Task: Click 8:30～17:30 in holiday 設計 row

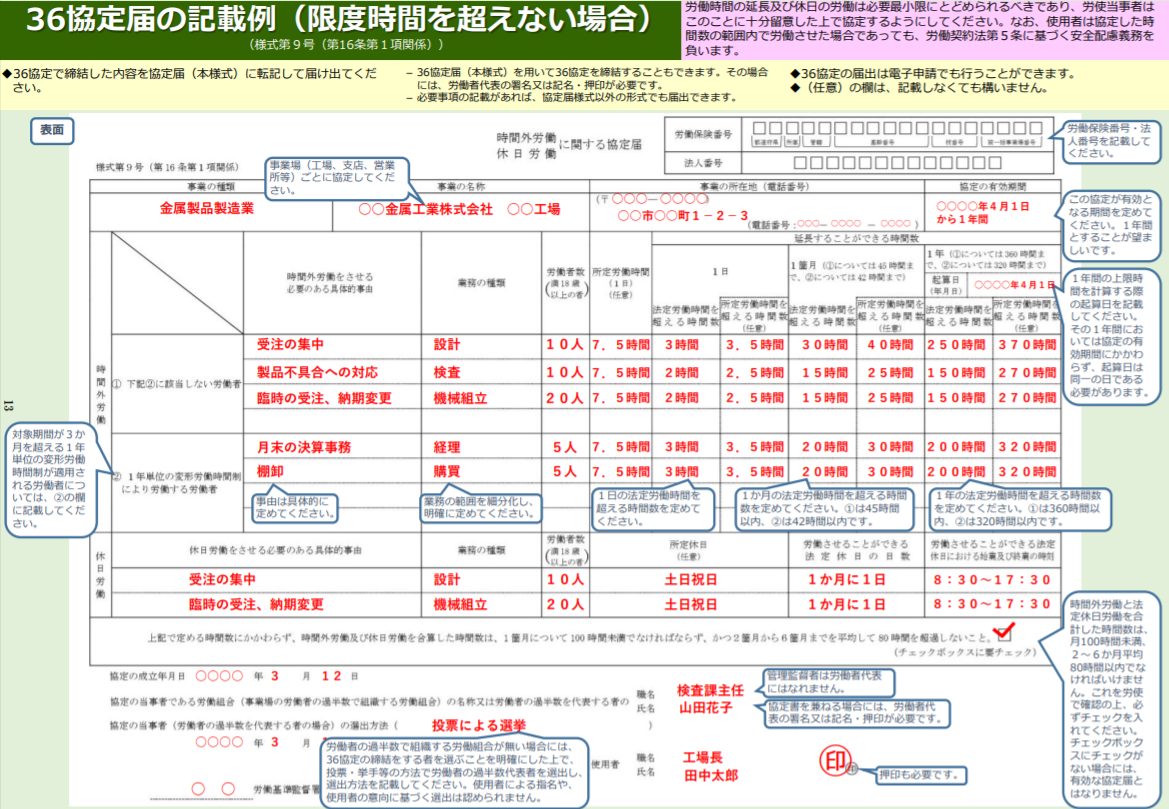Action: (992, 579)
